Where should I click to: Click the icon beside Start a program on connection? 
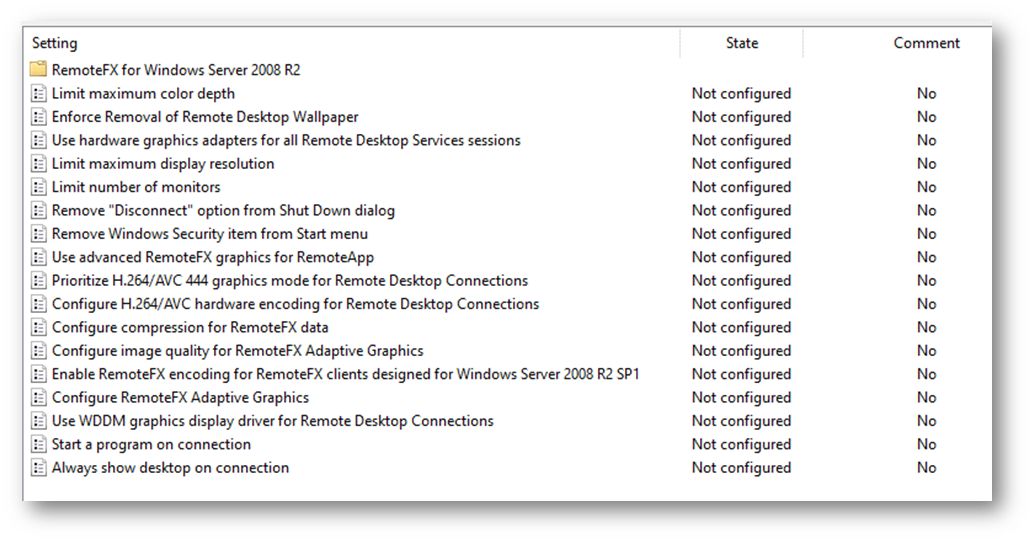[x=39, y=444]
